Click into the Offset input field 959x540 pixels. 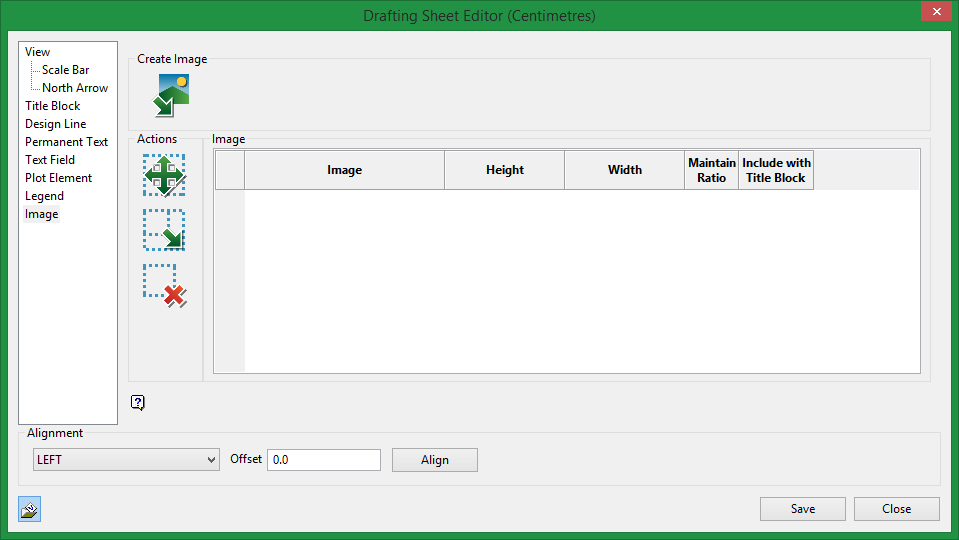(324, 460)
